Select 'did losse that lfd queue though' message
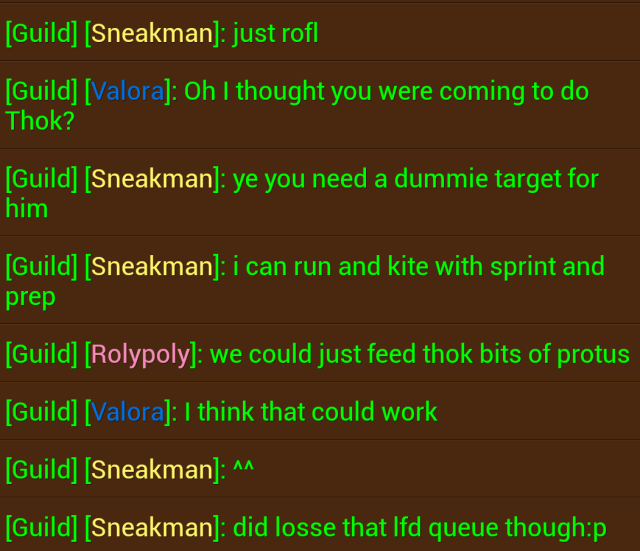 point(320,524)
